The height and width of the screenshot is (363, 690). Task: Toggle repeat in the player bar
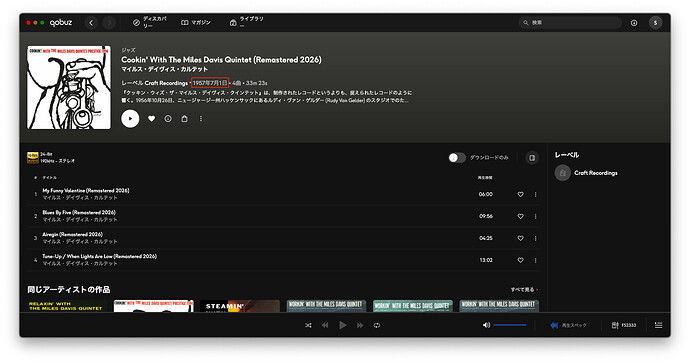click(377, 325)
